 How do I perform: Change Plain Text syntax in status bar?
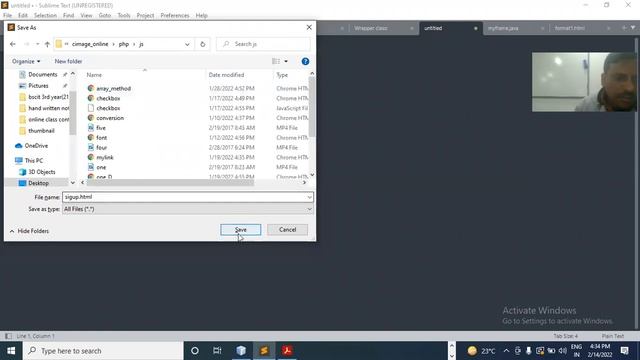pyautogui.click(x=613, y=336)
